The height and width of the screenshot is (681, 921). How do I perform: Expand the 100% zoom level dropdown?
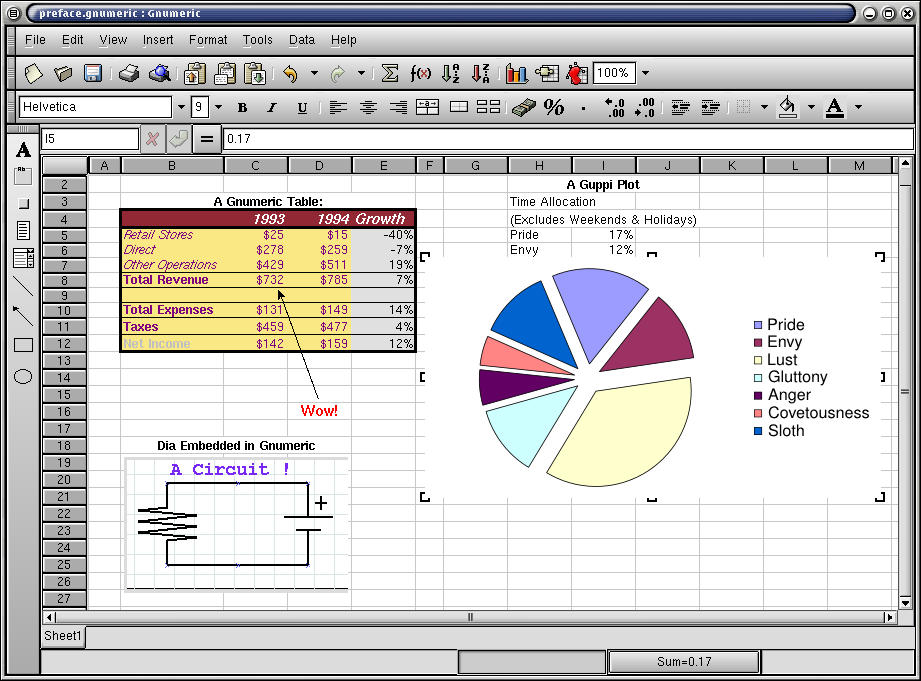pyautogui.click(x=645, y=73)
